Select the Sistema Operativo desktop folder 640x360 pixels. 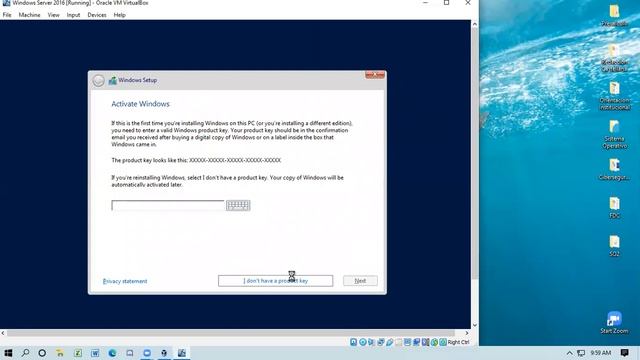614,135
